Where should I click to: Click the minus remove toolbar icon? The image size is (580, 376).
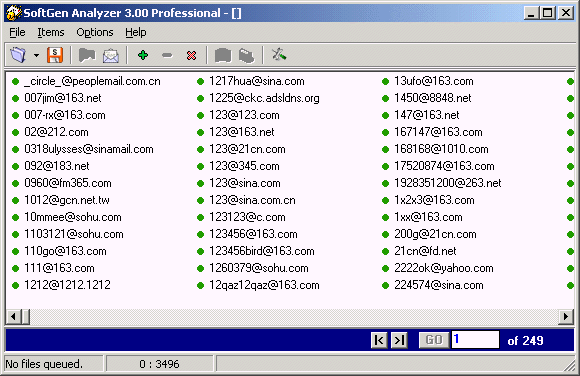(167, 56)
